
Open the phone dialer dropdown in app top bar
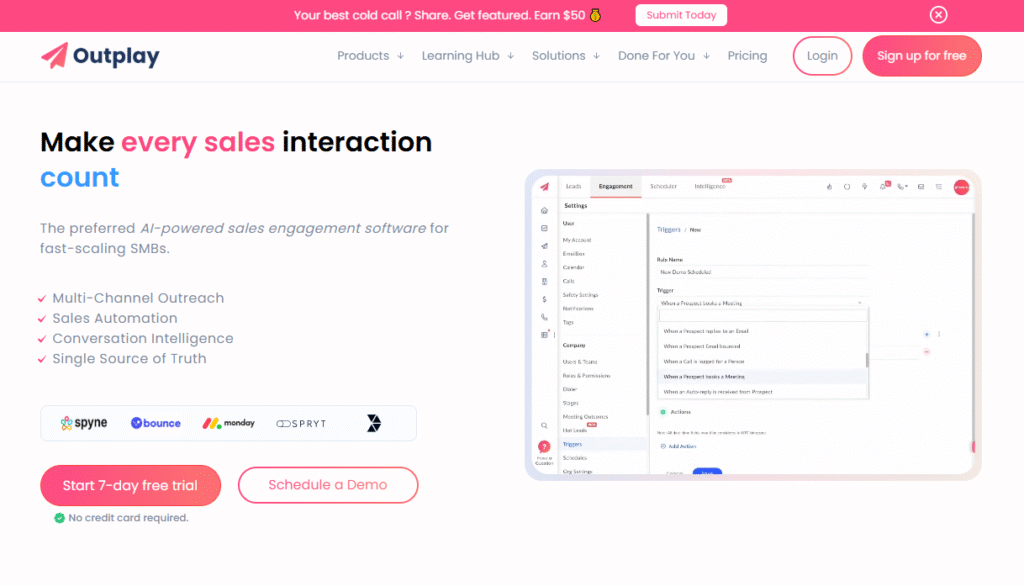coord(903,187)
